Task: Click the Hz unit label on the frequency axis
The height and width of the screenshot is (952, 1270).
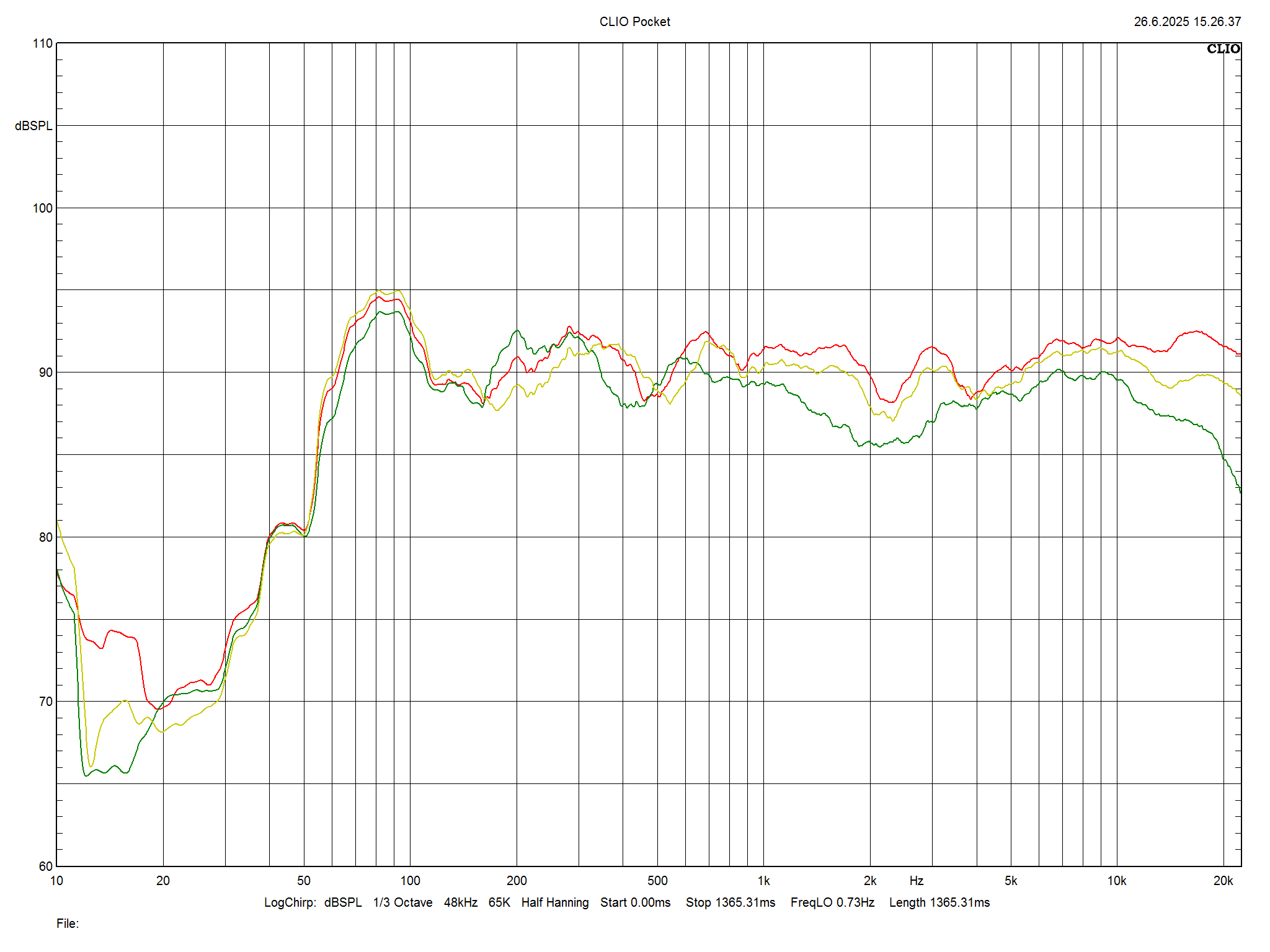Action: click(x=917, y=881)
